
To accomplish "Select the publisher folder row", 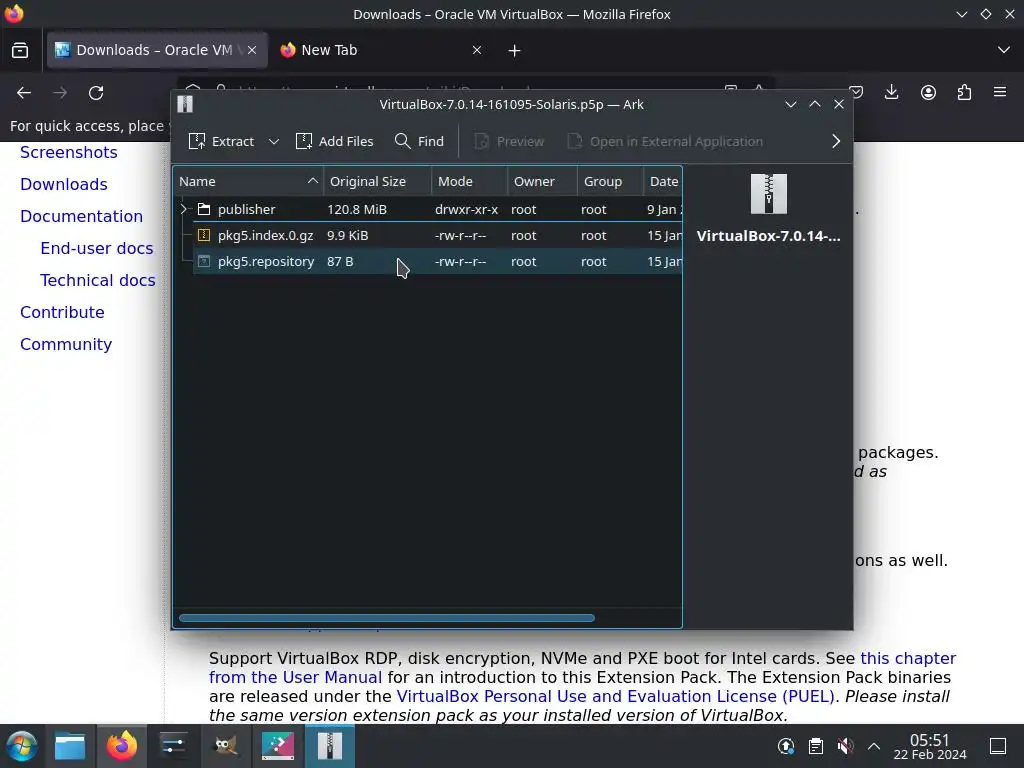I will [x=428, y=209].
